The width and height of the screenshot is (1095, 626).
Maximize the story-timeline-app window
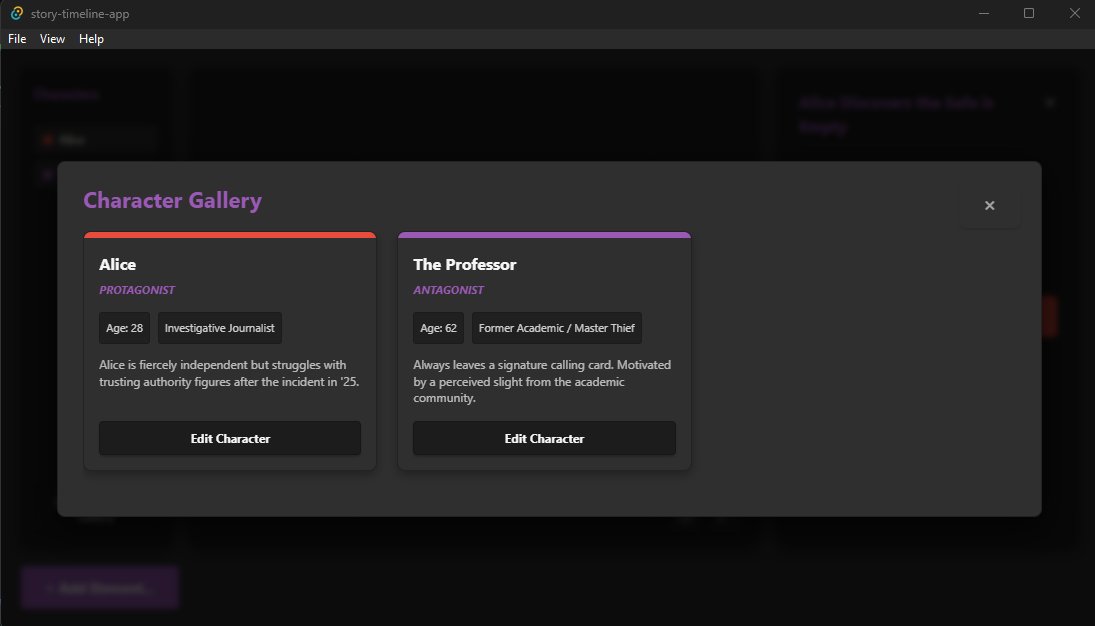pyautogui.click(x=1029, y=13)
